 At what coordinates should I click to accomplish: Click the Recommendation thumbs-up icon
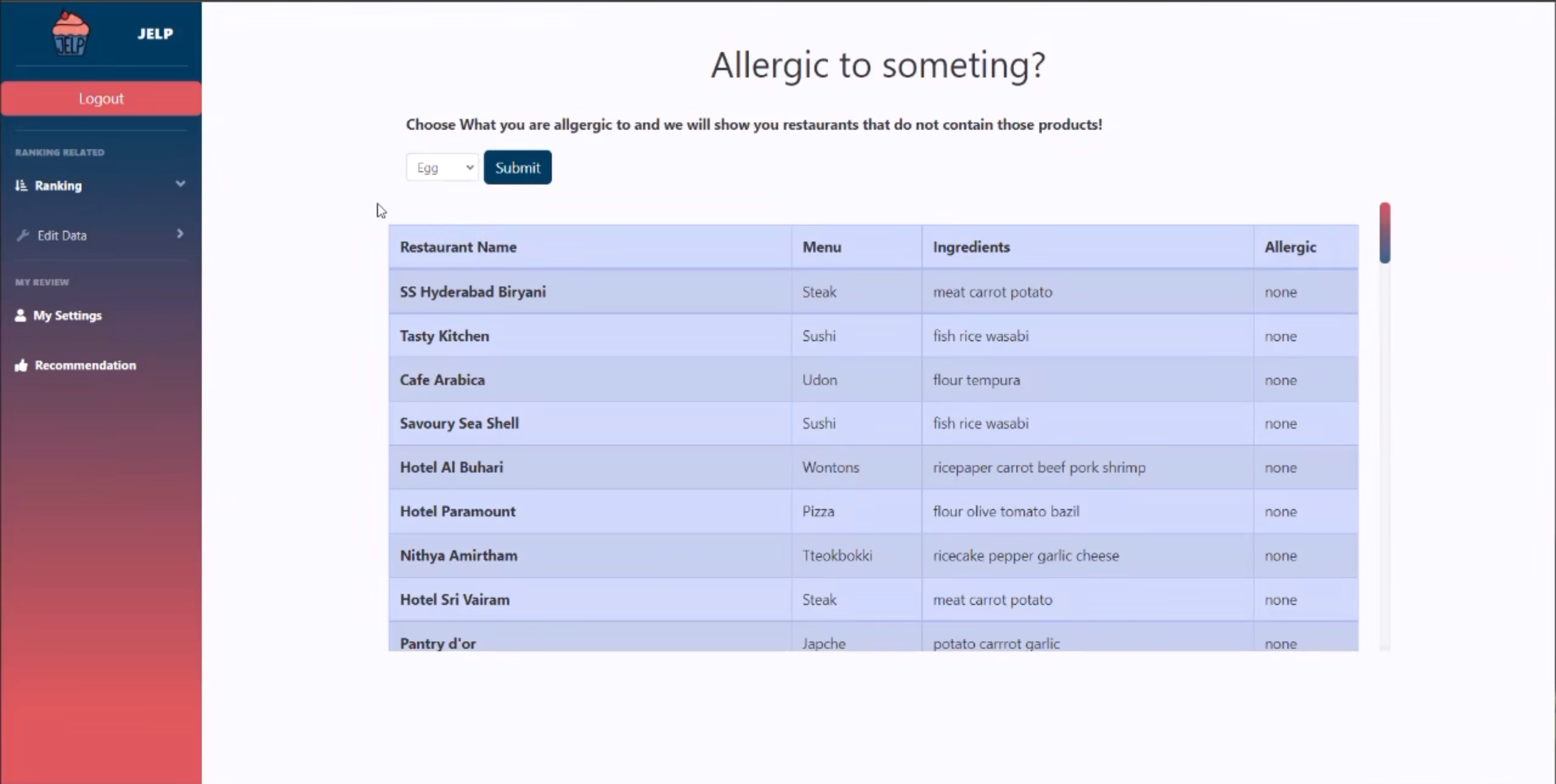[x=21, y=366]
